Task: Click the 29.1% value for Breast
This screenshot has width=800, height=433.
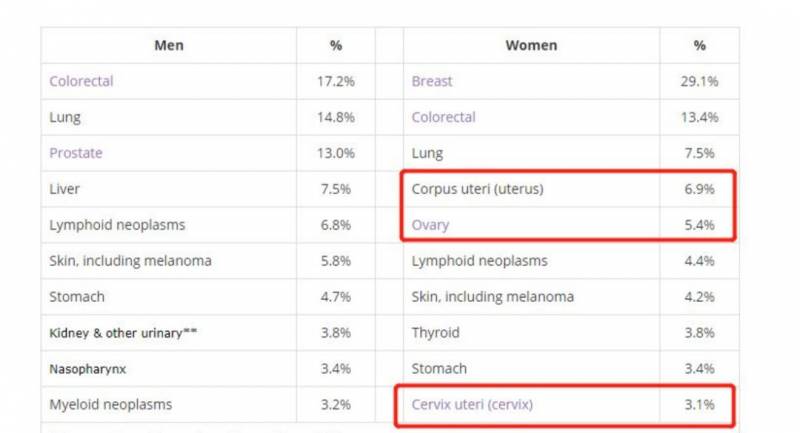Action: pos(699,81)
